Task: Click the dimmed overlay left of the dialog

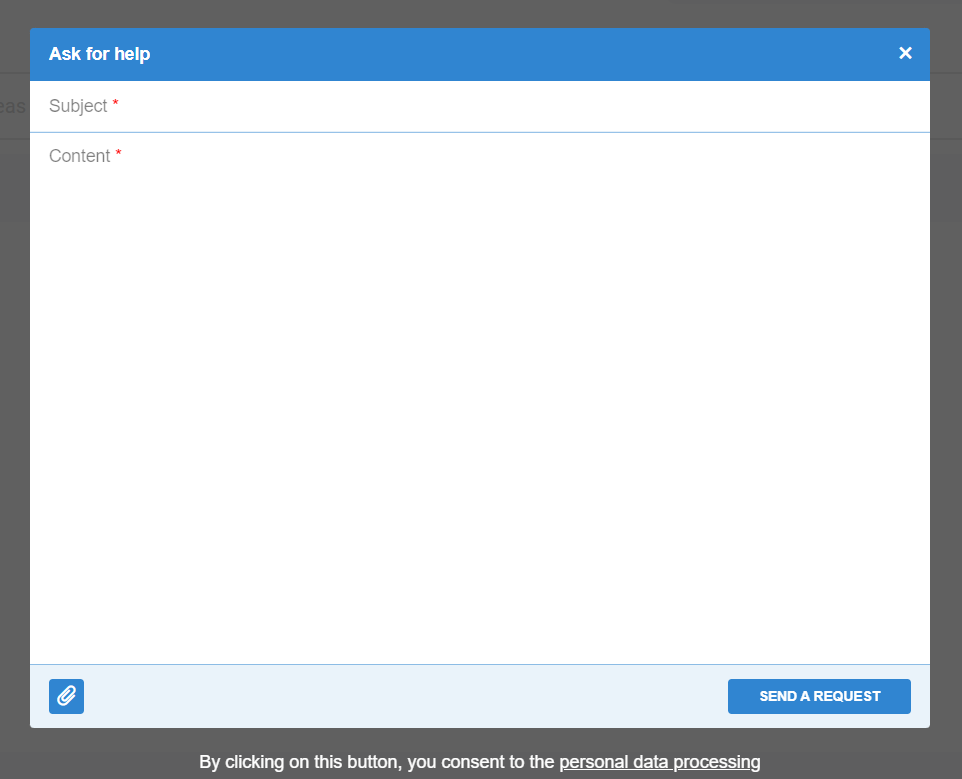Action: click(14, 400)
